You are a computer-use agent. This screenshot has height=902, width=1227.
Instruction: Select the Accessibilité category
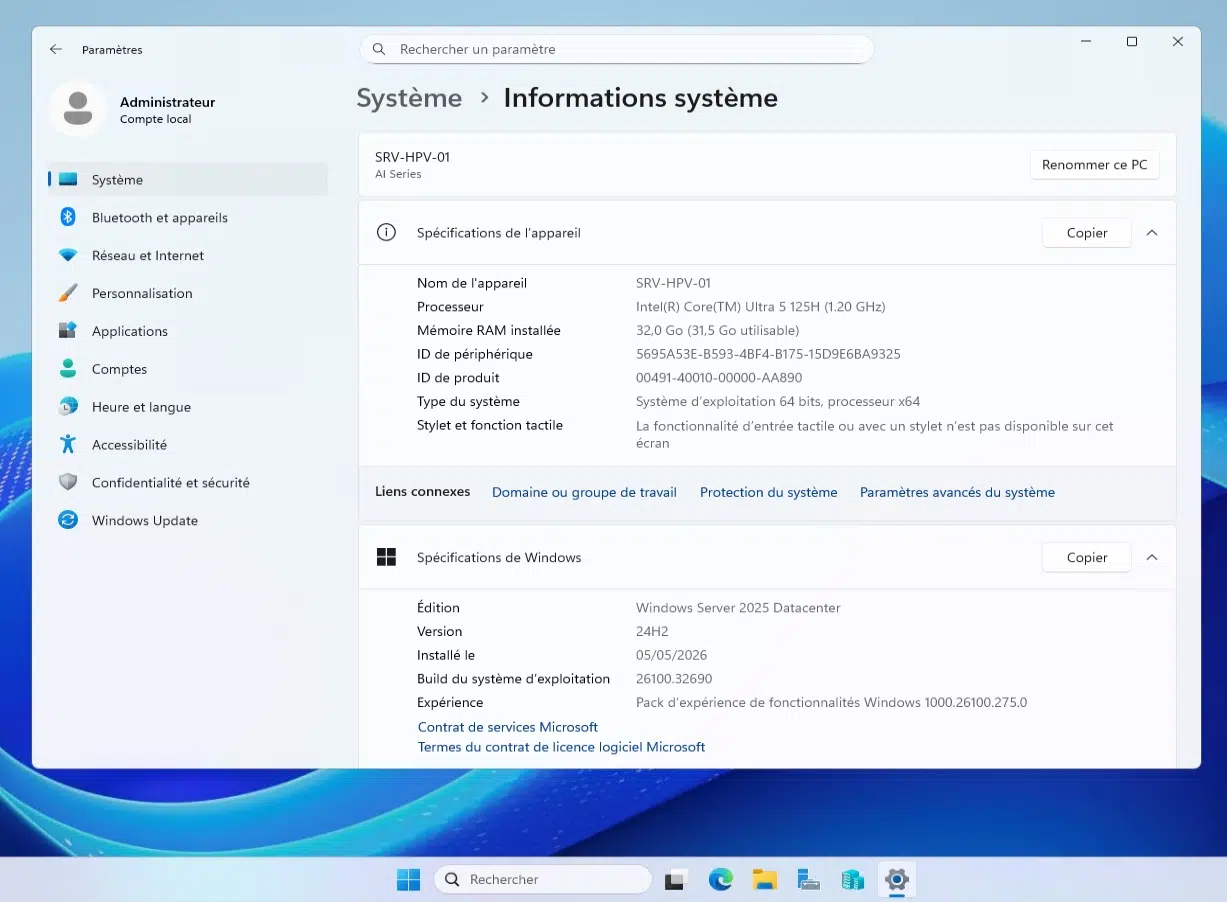point(188,445)
